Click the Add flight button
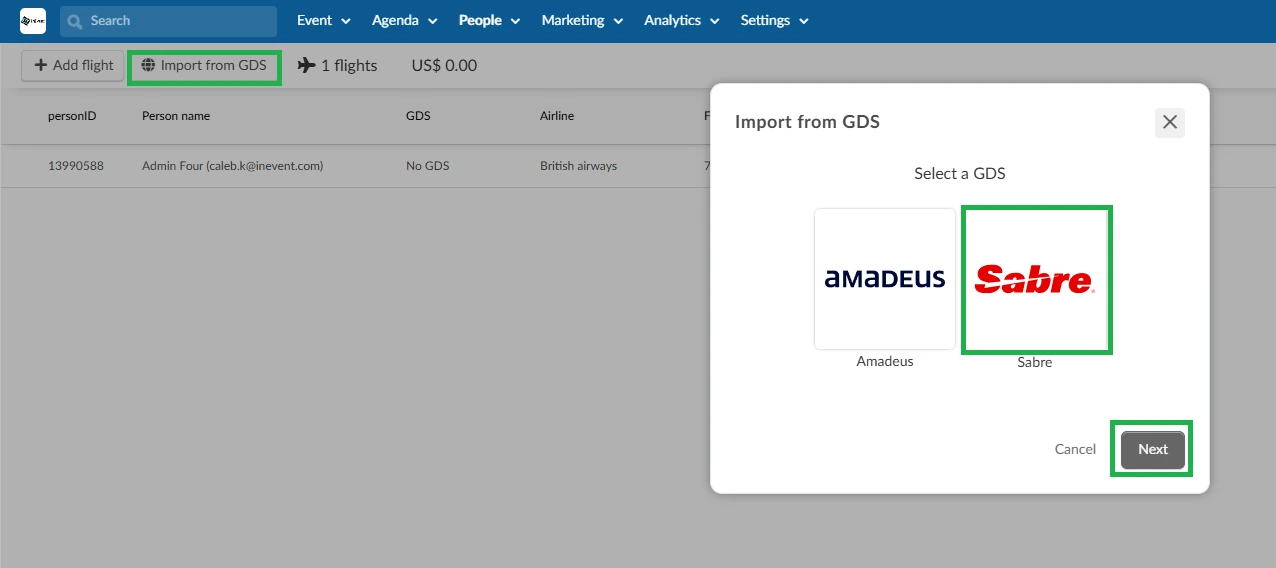The width and height of the screenshot is (1276, 568). [73, 65]
